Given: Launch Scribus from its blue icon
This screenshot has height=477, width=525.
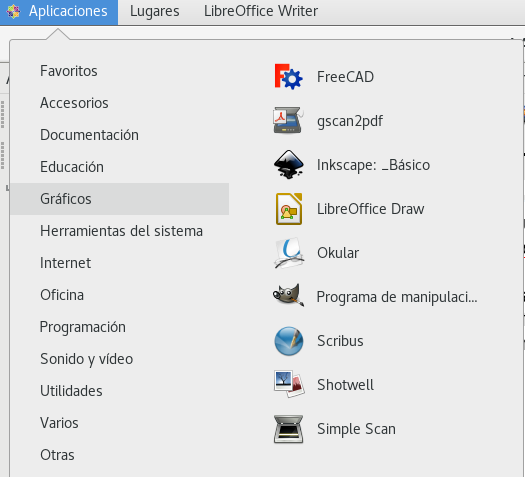Looking at the screenshot, I should tap(289, 341).
